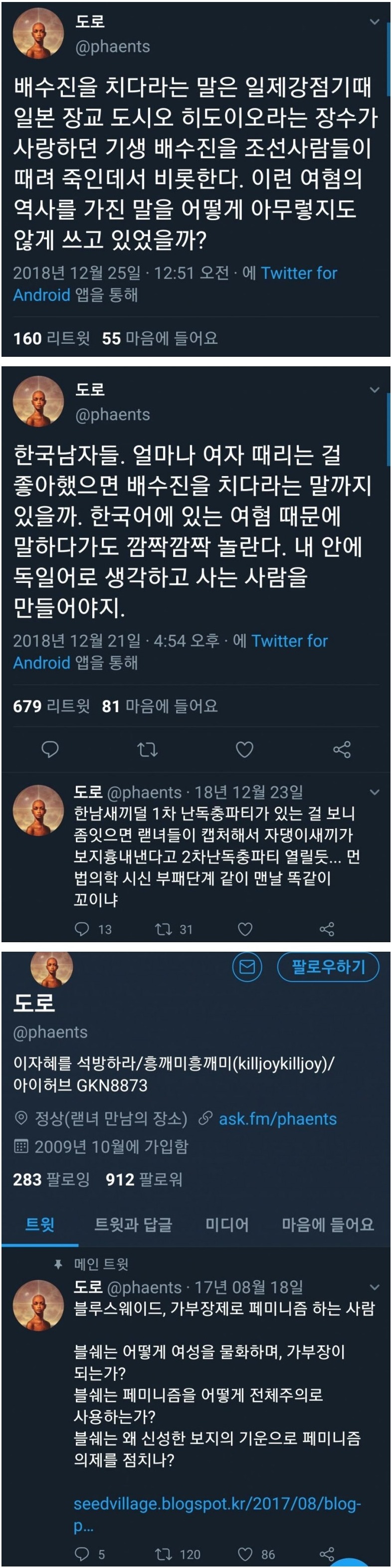Viewport: 392px width, 1568px height.
Task: Click the retweet icon under the Dec 21 tweet
Action: [x=147, y=749]
